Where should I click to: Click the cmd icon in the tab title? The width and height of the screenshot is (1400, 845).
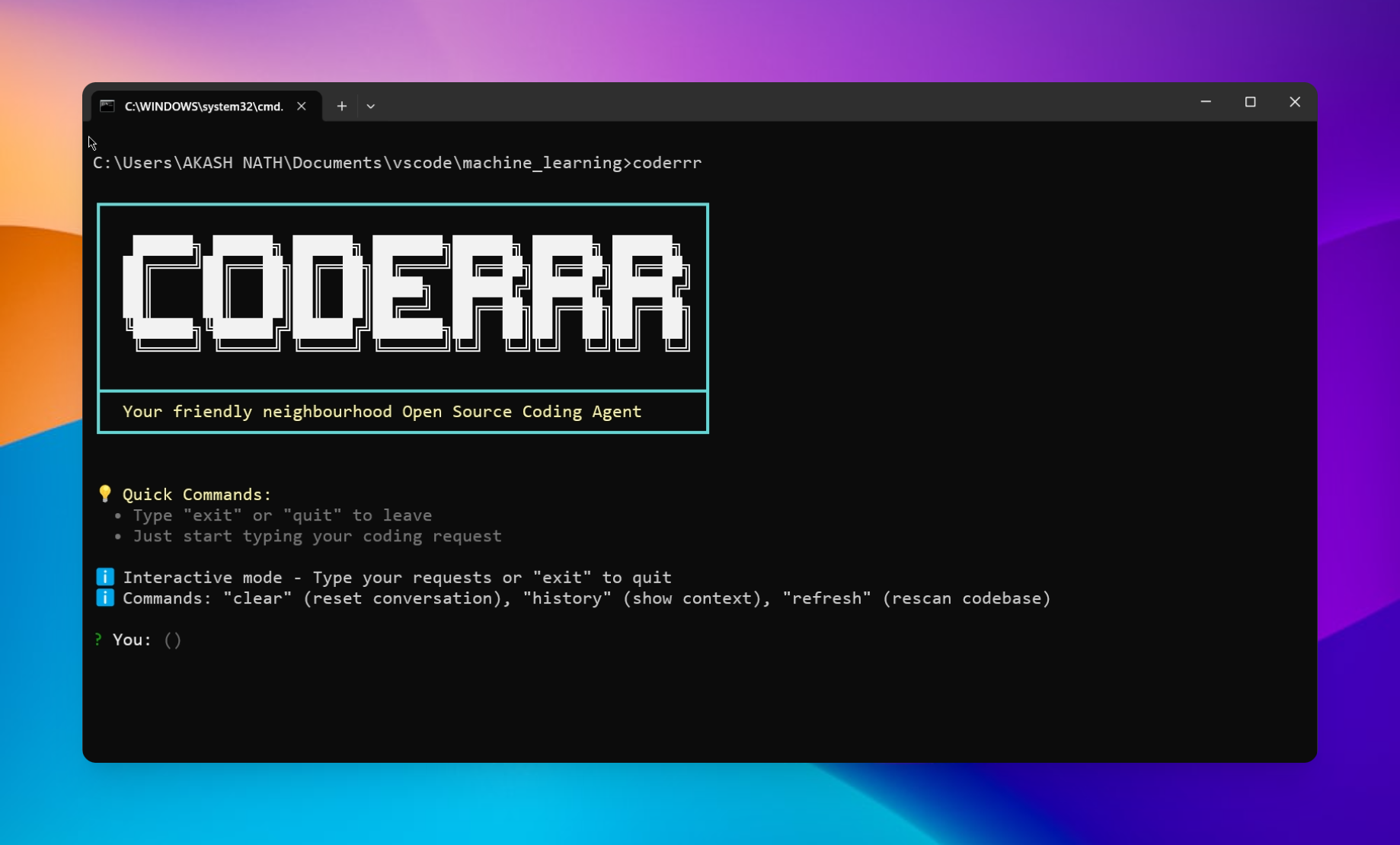point(107,106)
